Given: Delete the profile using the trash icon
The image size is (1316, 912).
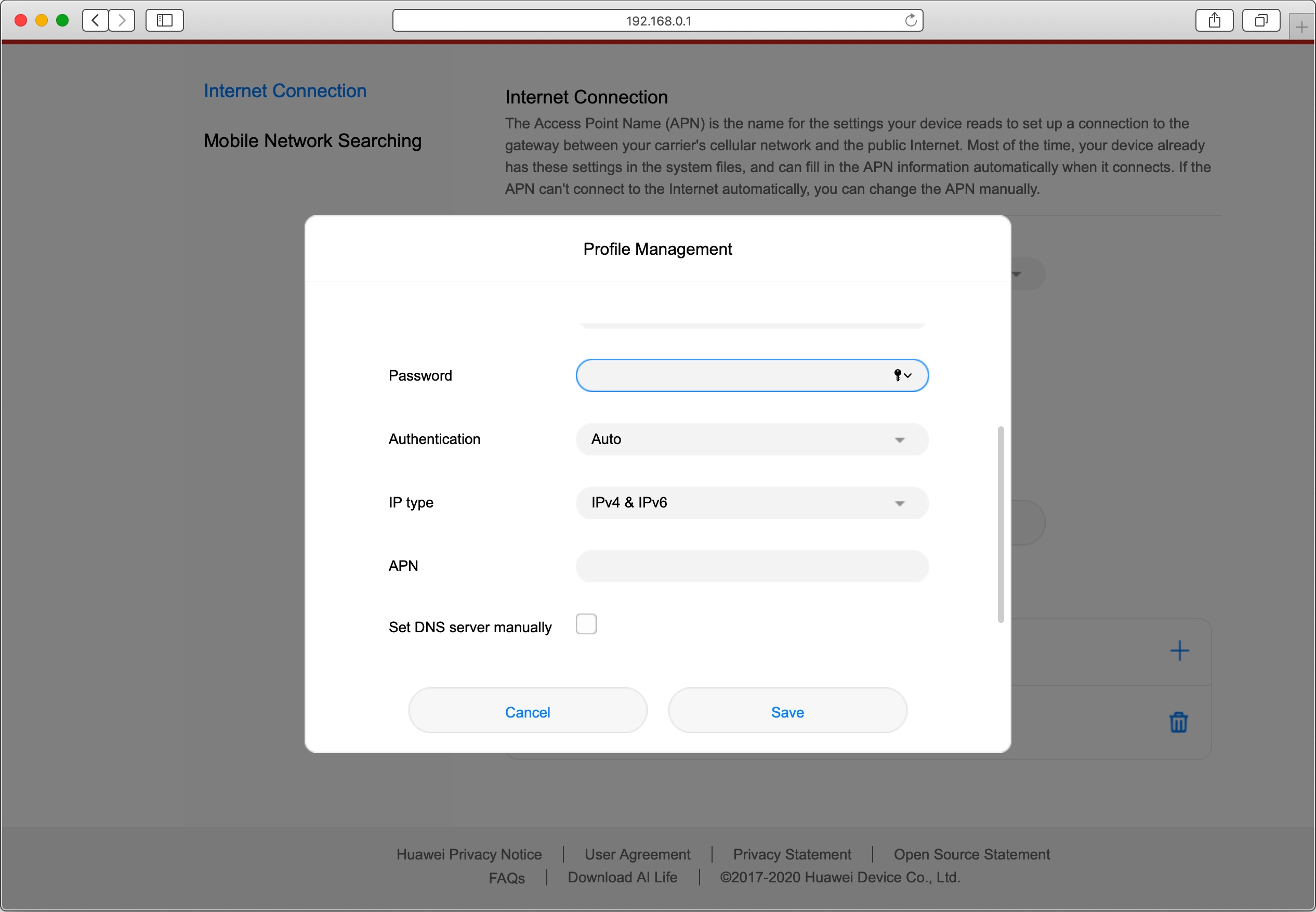Looking at the screenshot, I should [x=1179, y=722].
